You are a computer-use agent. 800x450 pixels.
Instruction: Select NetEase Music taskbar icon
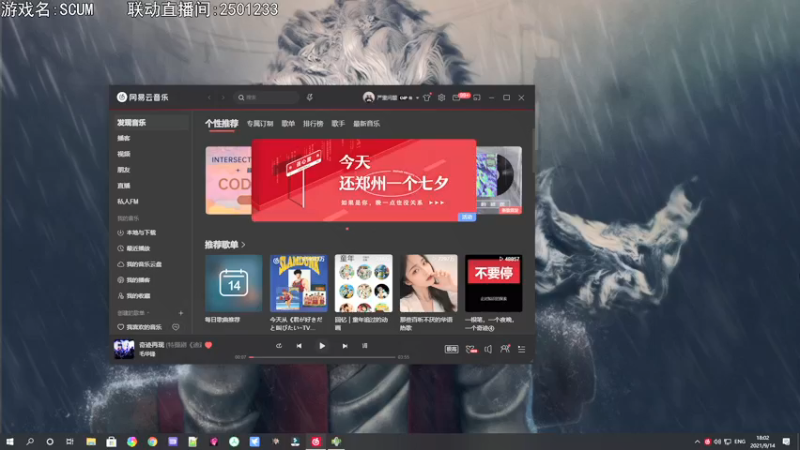[x=316, y=441]
